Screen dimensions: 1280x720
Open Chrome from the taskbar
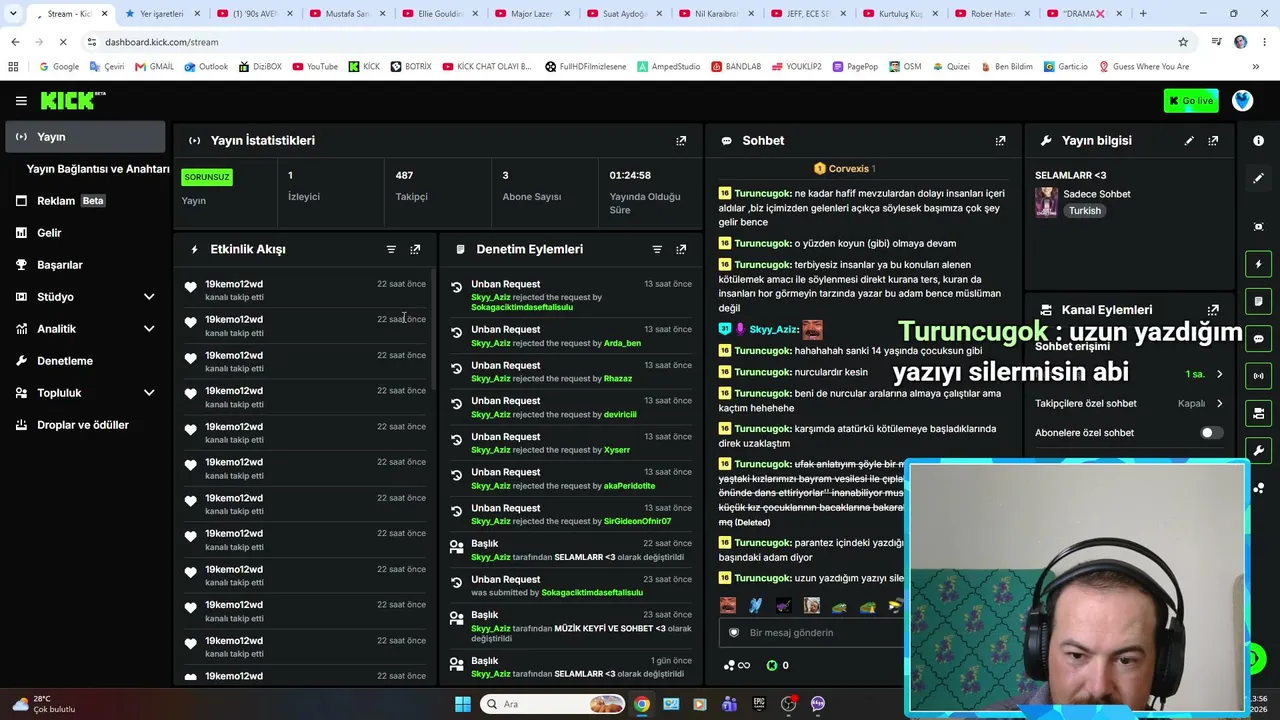click(642, 704)
